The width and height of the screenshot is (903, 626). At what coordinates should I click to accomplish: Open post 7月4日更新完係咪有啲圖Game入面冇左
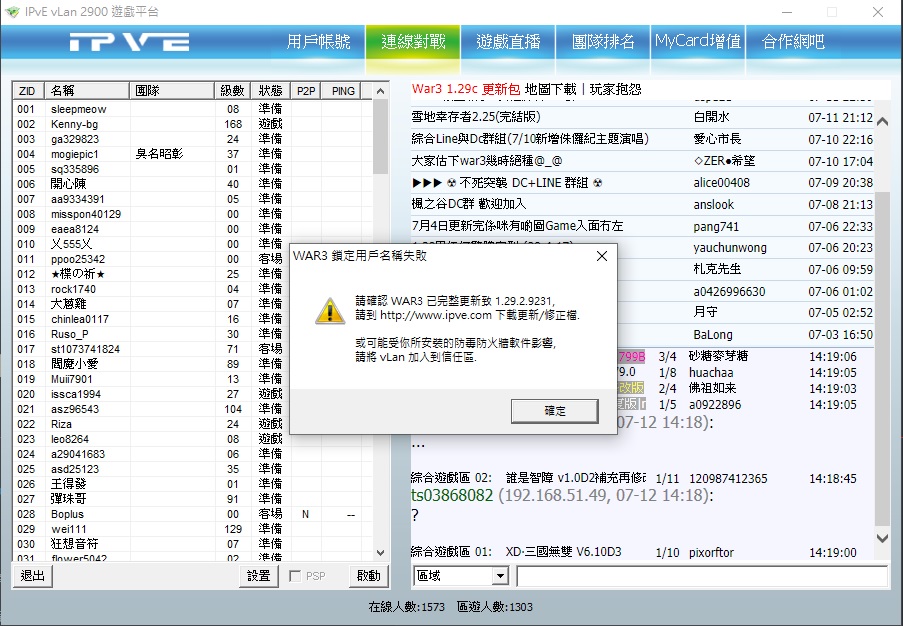517,226
